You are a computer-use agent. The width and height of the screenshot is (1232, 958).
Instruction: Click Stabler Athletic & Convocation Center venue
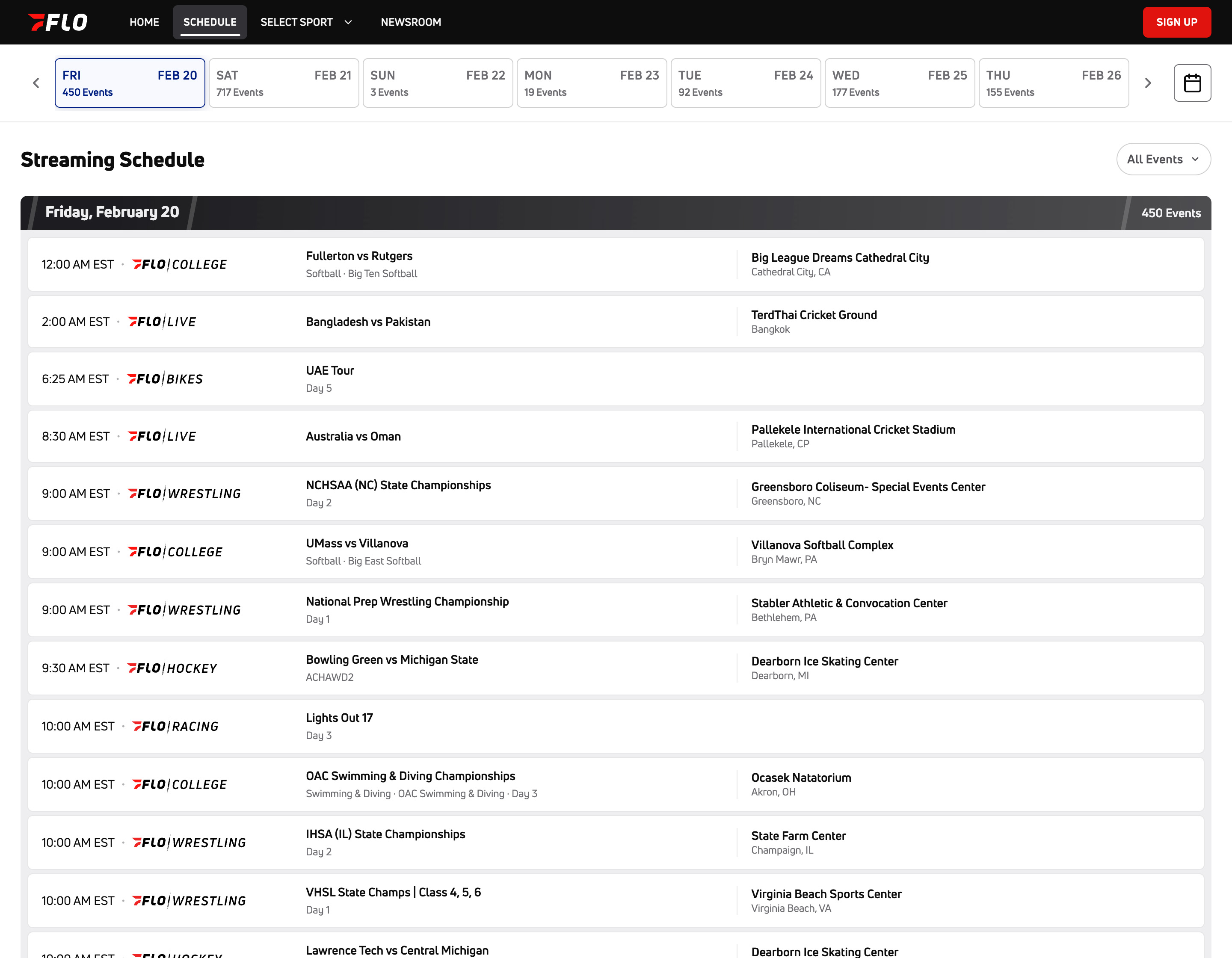click(x=849, y=603)
